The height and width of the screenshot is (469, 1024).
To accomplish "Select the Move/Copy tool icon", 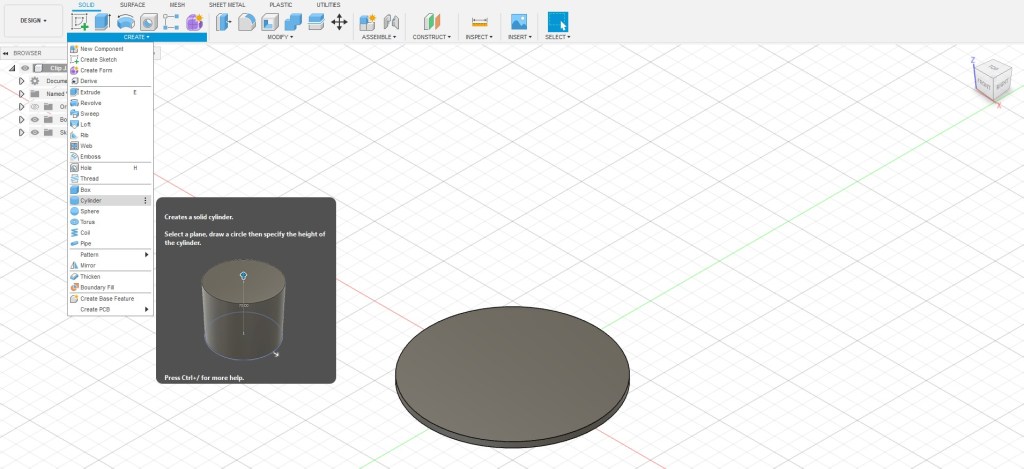I will point(339,22).
